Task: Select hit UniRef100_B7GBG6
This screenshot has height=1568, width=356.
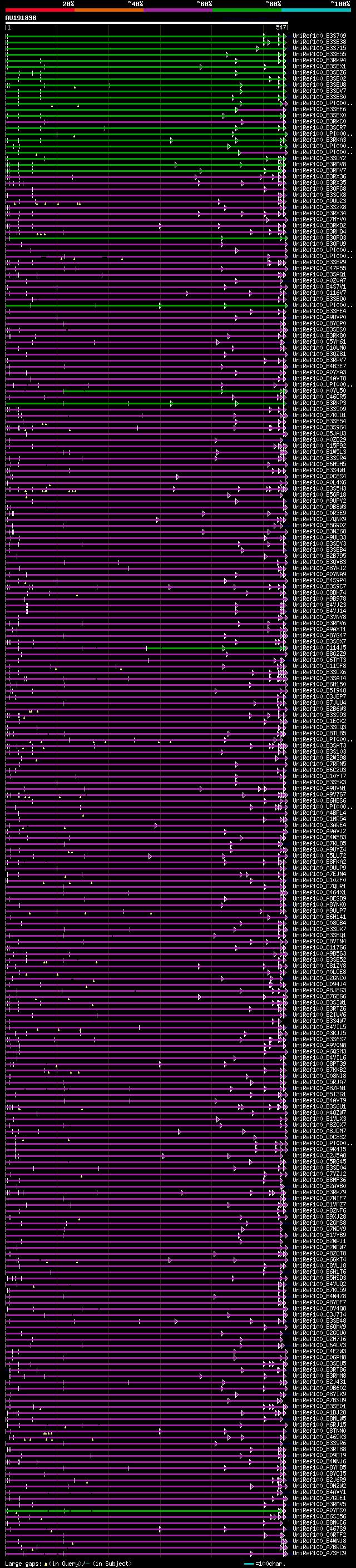Action: 319,996
